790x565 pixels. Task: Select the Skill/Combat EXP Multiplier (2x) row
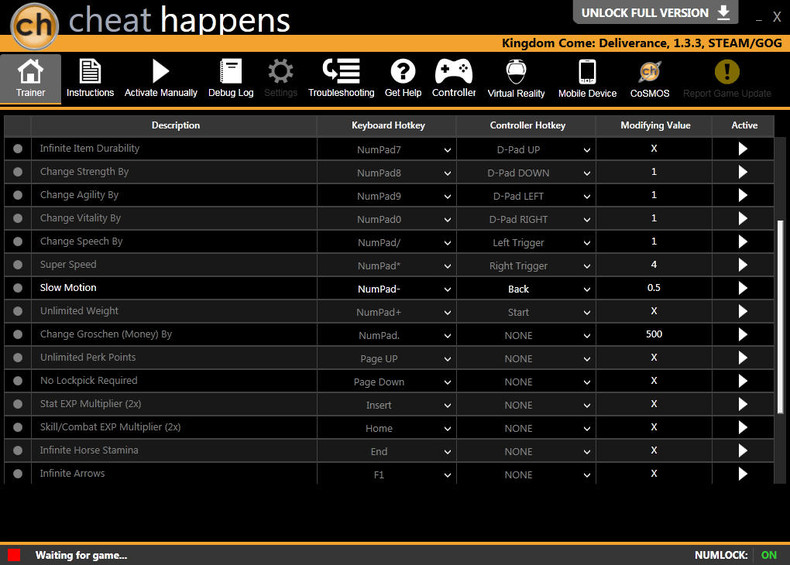[x=389, y=427]
